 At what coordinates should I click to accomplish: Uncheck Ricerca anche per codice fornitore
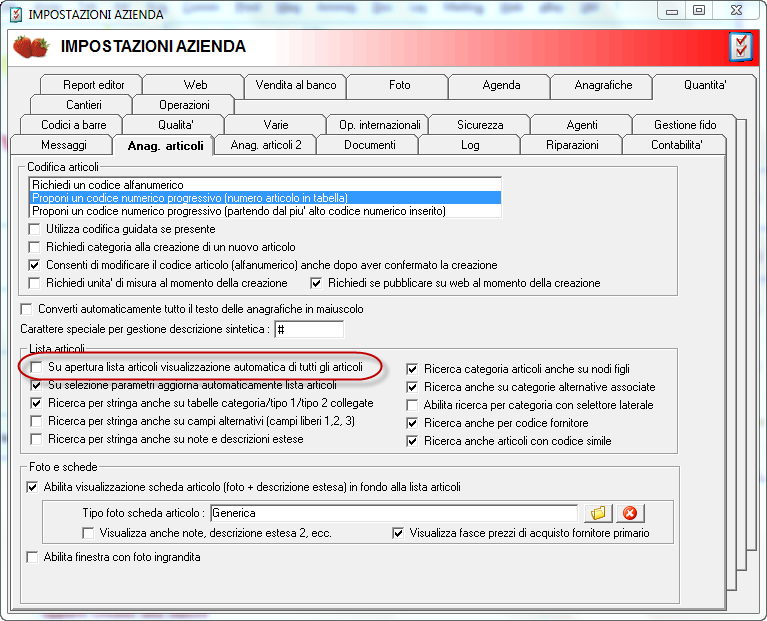tap(412, 423)
